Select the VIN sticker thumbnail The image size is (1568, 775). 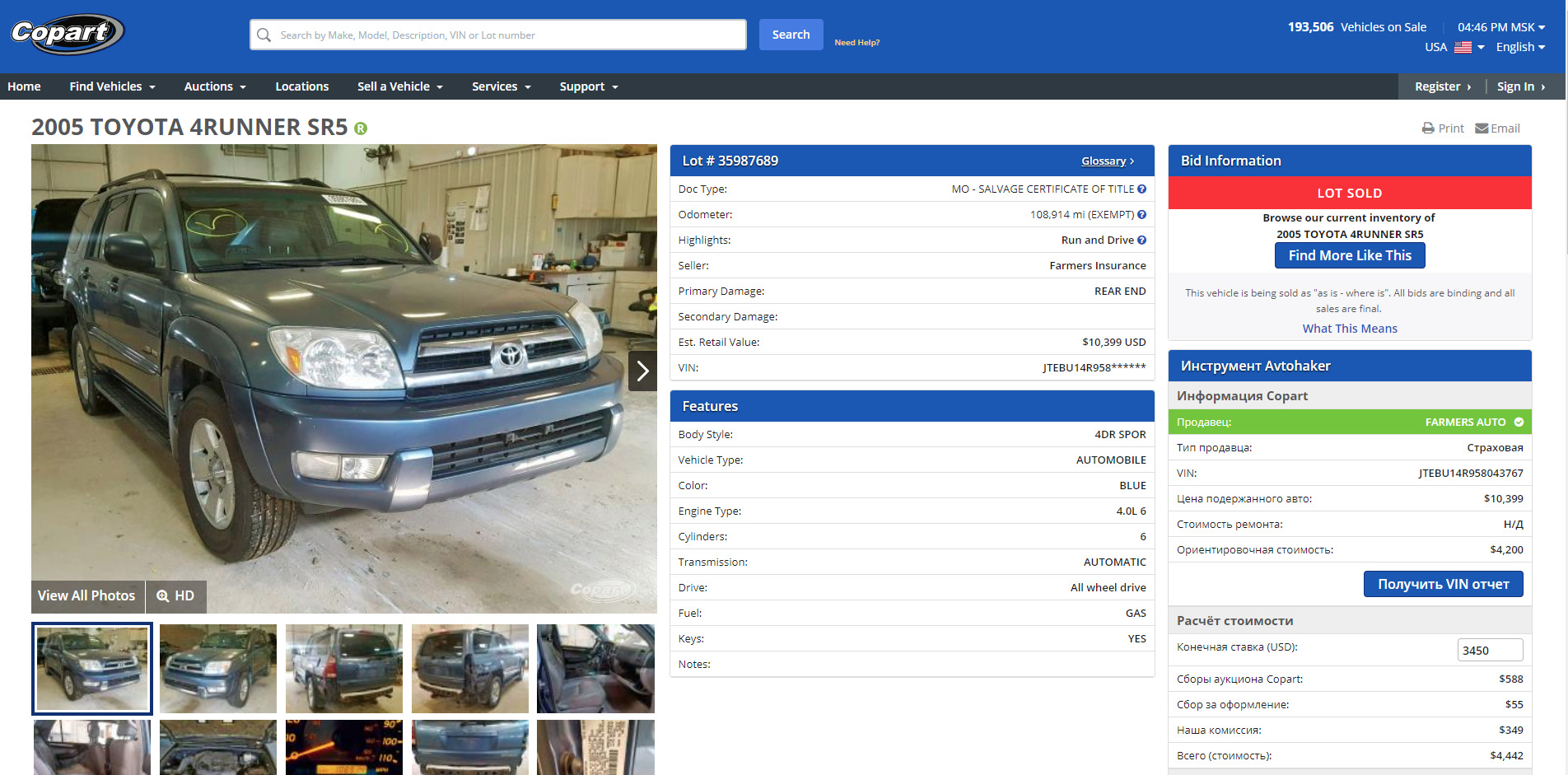click(x=595, y=748)
